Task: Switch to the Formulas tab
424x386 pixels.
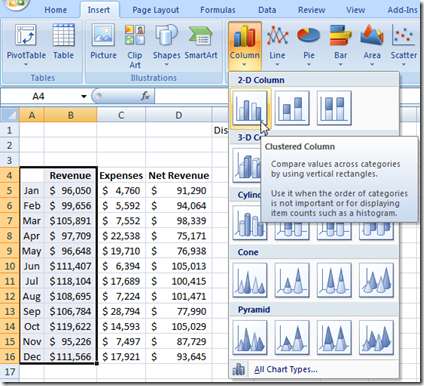Action: pos(218,10)
